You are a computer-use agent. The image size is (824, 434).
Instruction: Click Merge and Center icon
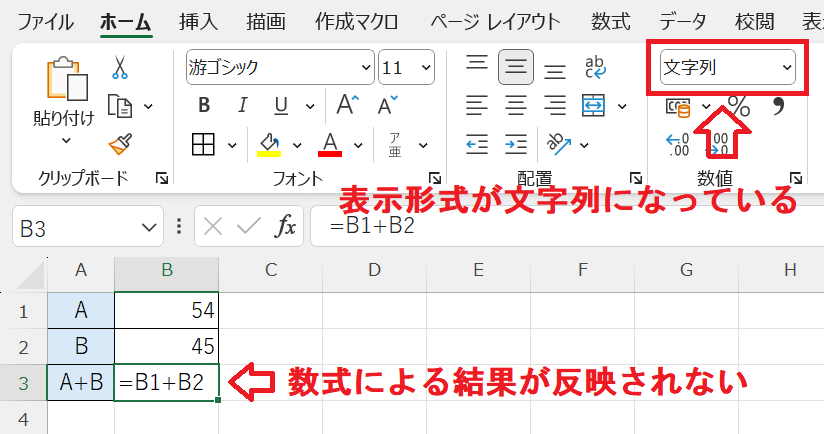coord(594,106)
